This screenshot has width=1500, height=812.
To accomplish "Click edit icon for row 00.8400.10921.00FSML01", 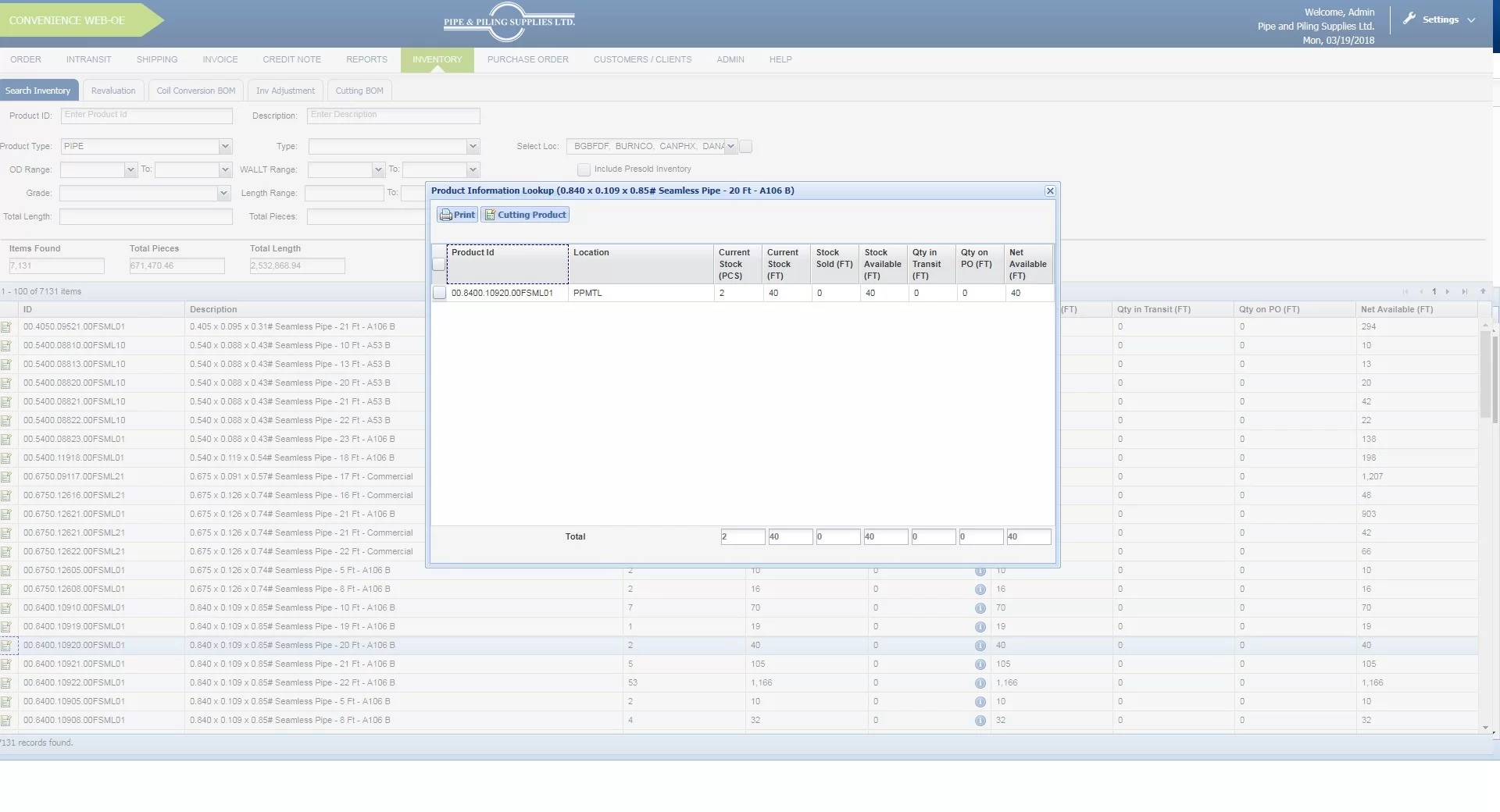I will click(7, 664).
